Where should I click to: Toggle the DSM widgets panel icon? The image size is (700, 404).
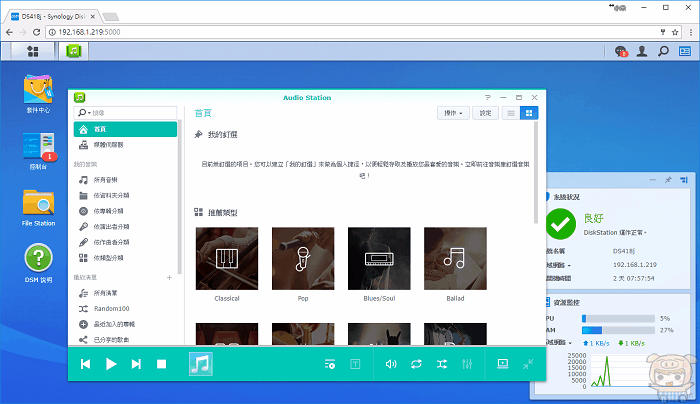[x=685, y=51]
